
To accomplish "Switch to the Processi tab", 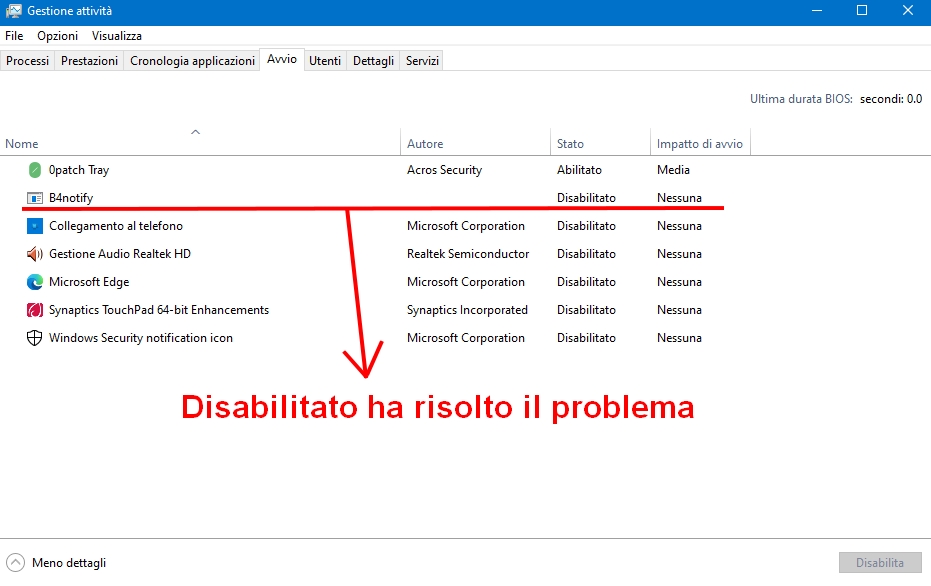I will pos(27,61).
